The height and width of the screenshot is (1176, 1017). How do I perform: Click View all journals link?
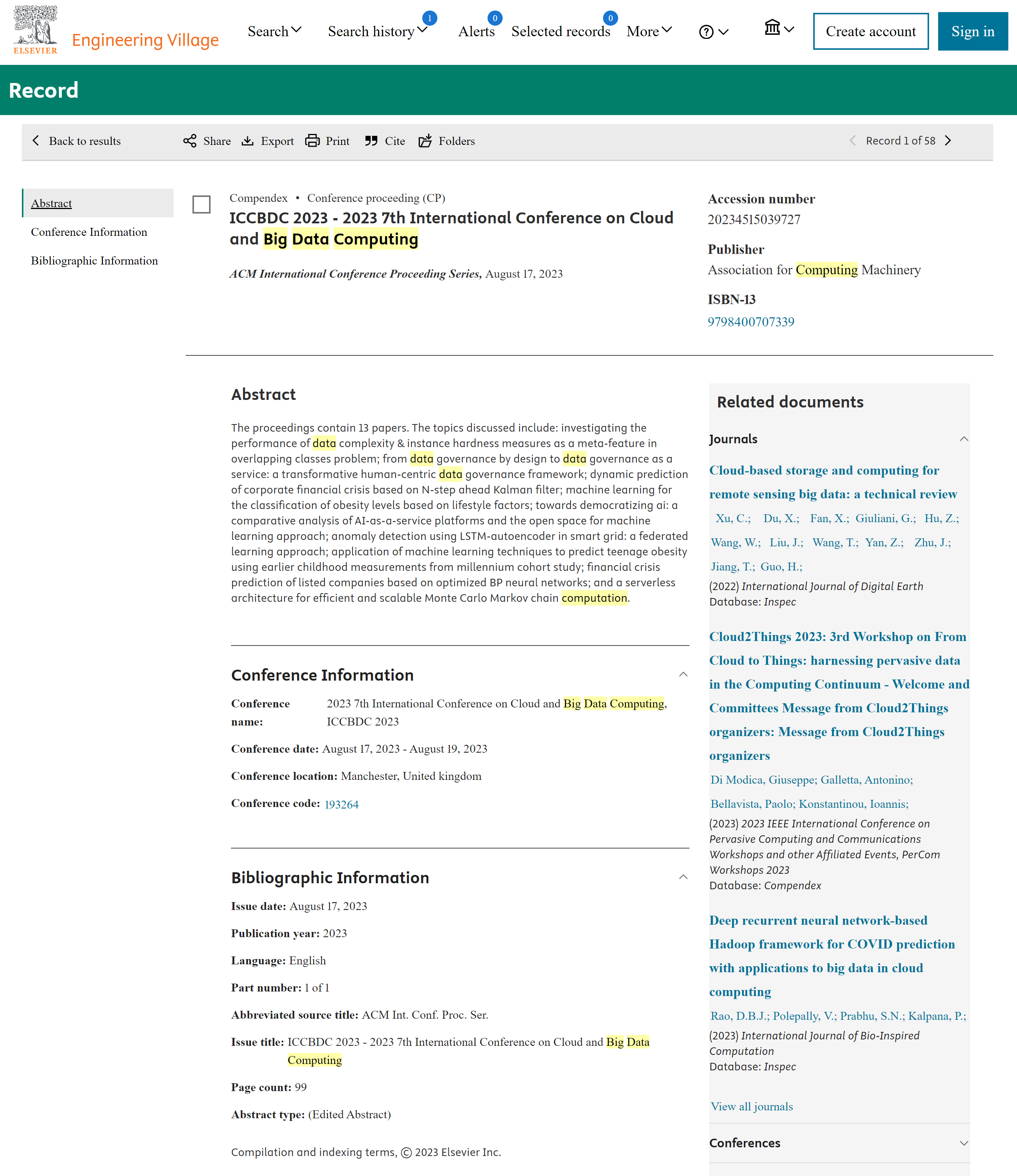click(x=752, y=1106)
